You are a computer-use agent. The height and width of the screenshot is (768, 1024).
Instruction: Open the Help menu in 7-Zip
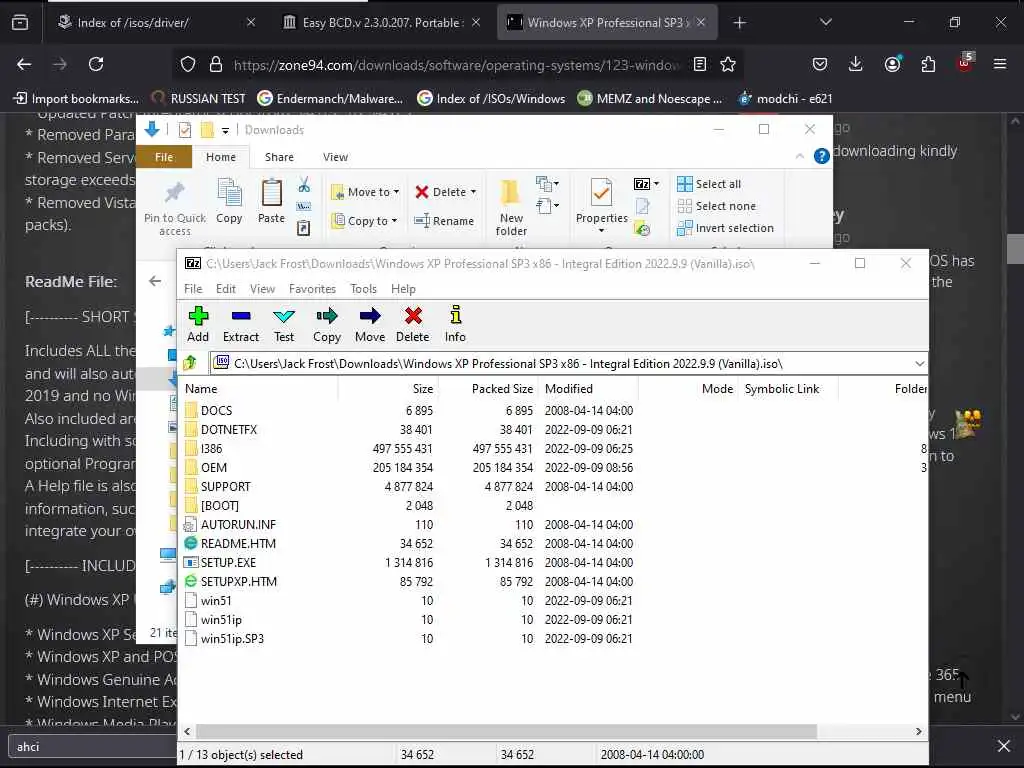[403, 289]
